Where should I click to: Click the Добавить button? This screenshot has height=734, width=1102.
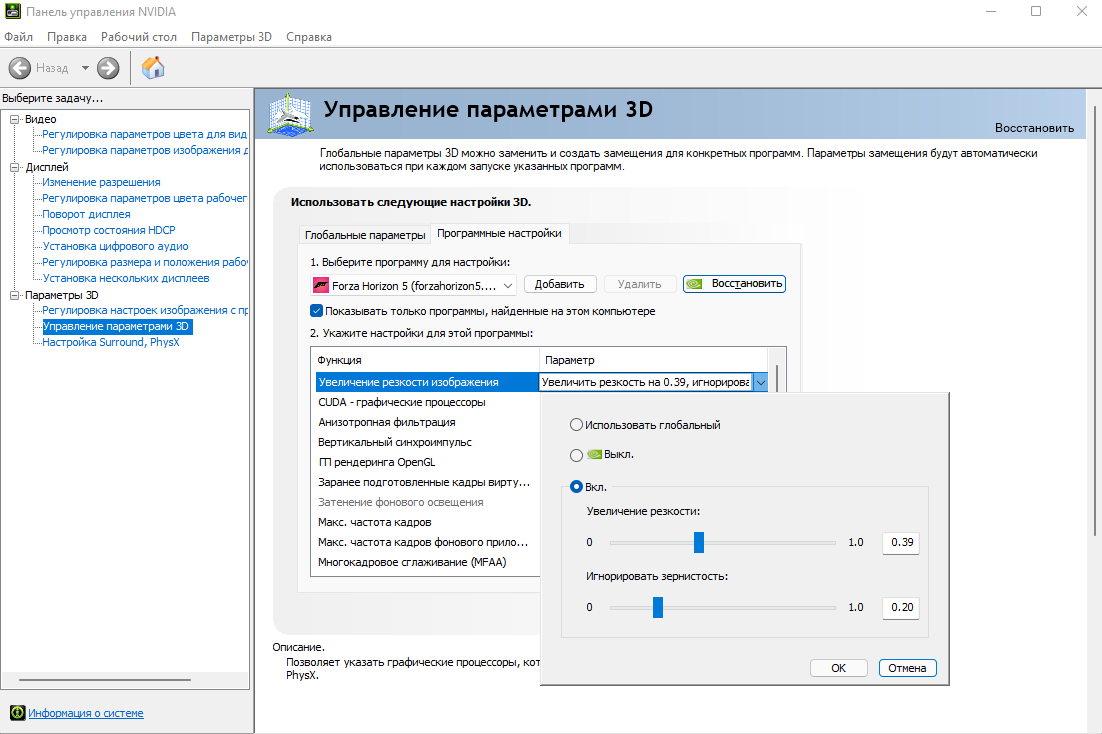click(x=559, y=284)
